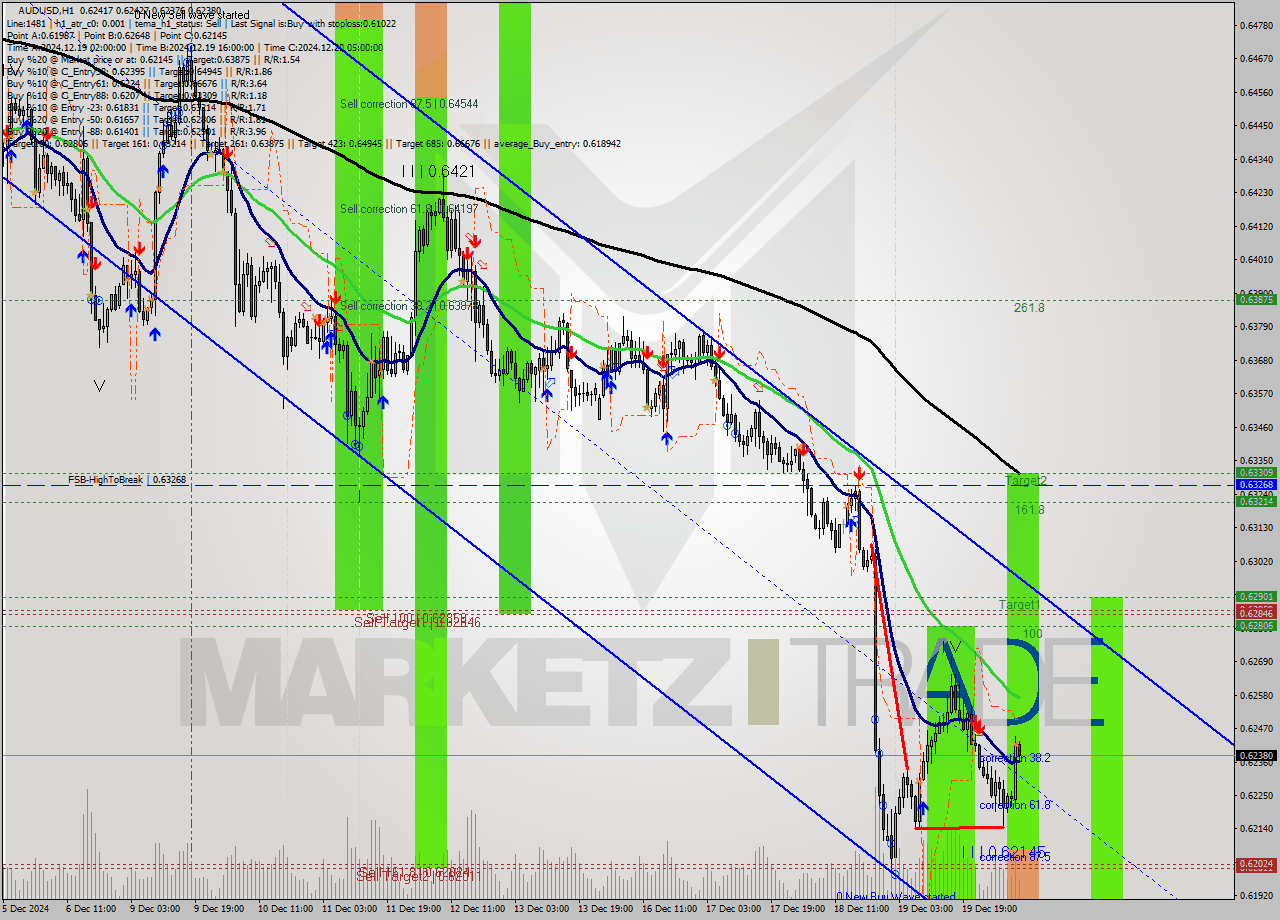Click the green 0.63214 price tag
This screenshot has height=920, width=1280.
tap(1256, 501)
